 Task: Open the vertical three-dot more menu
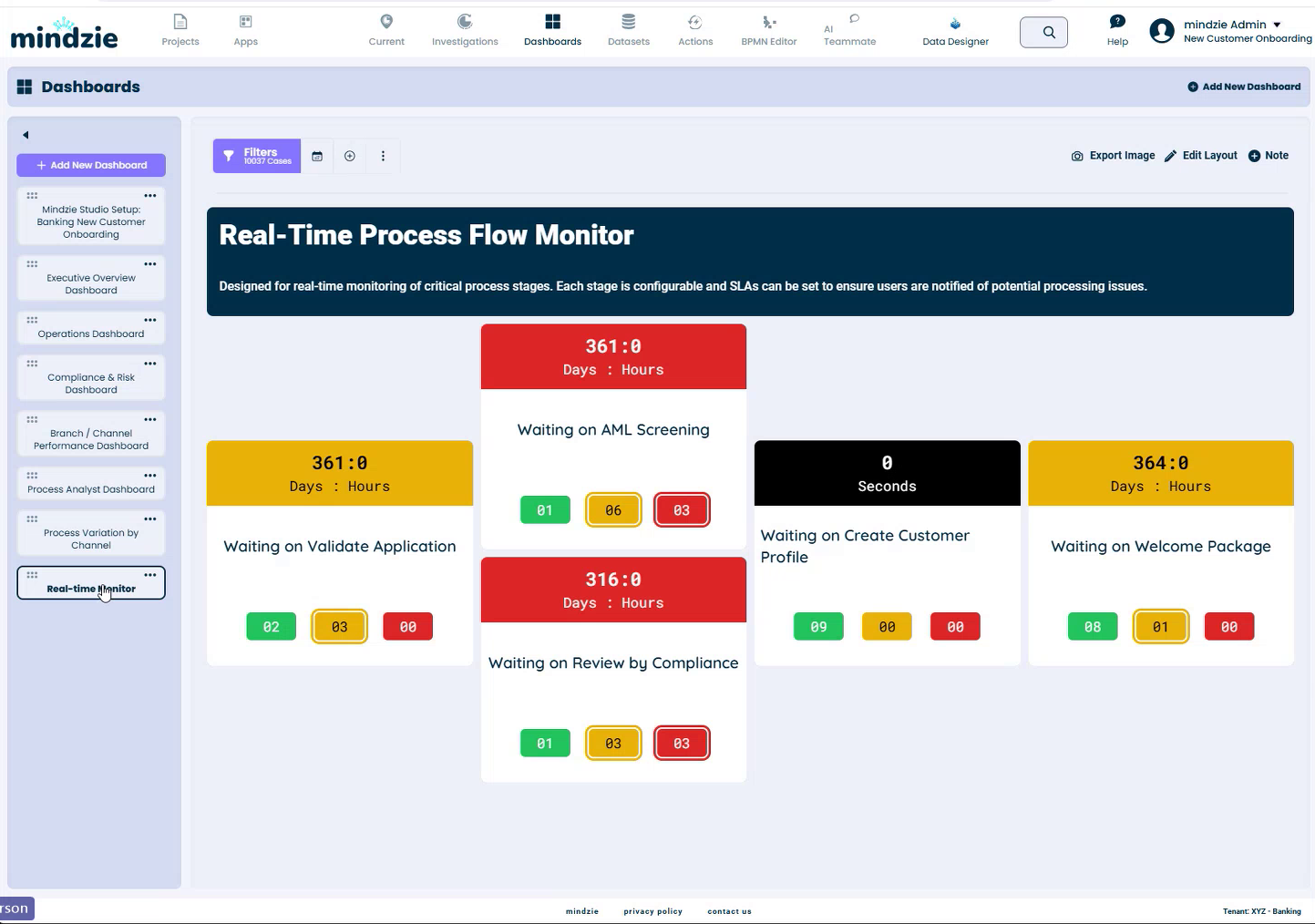coord(383,156)
